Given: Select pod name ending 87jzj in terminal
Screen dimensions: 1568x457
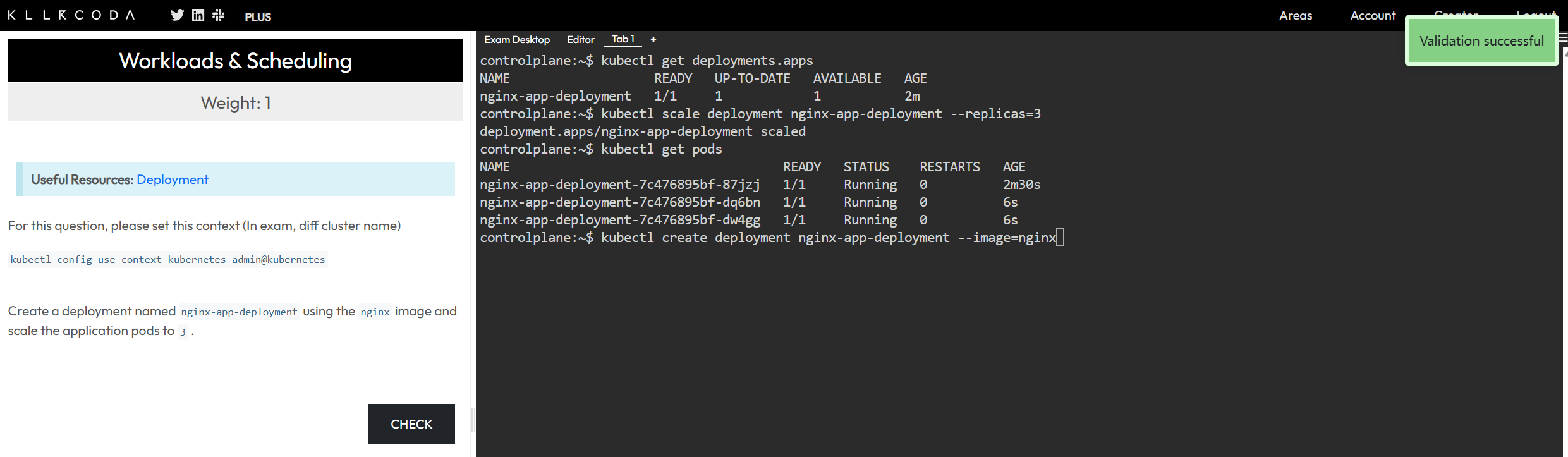Looking at the screenshot, I should click(620, 185).
